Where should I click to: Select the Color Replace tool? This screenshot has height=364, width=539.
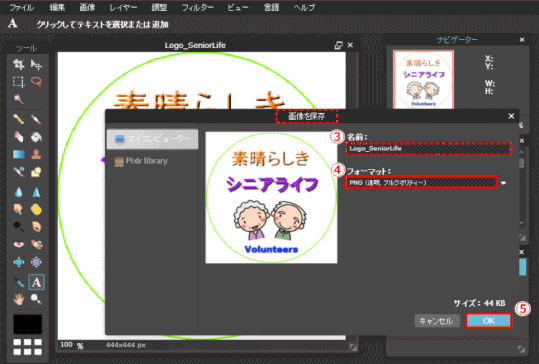19,172
